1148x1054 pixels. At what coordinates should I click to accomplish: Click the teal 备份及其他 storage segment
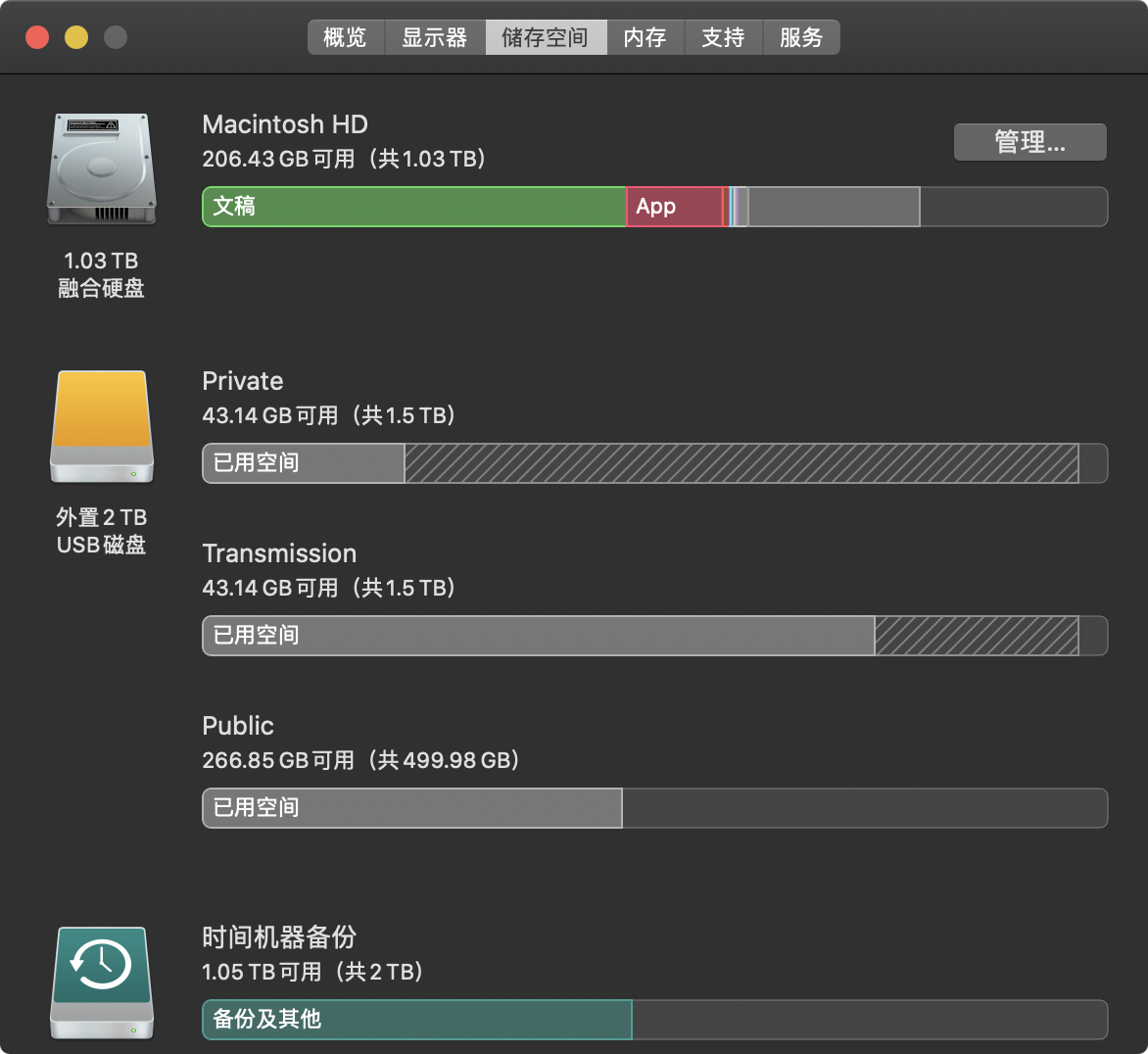pyautogui.click(x=416, y=1020)
